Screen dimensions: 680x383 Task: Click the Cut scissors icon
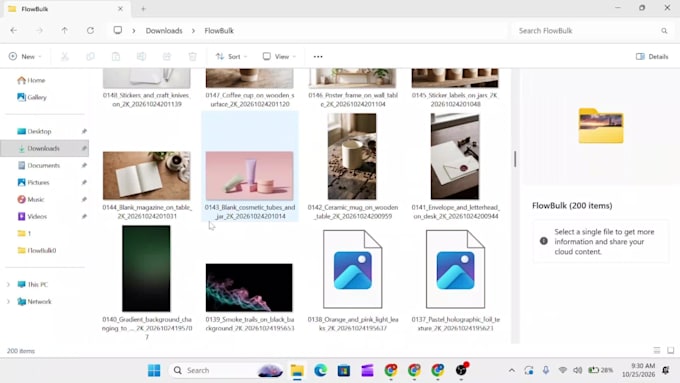(65, 56)
